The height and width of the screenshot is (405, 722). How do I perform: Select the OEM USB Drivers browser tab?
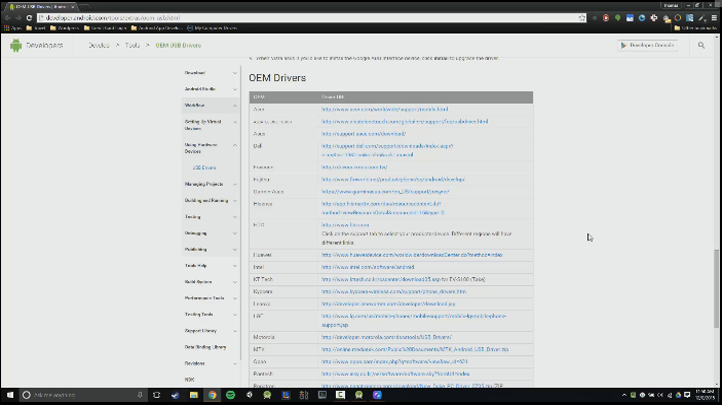pyautogui.click(x=42, y=6)
